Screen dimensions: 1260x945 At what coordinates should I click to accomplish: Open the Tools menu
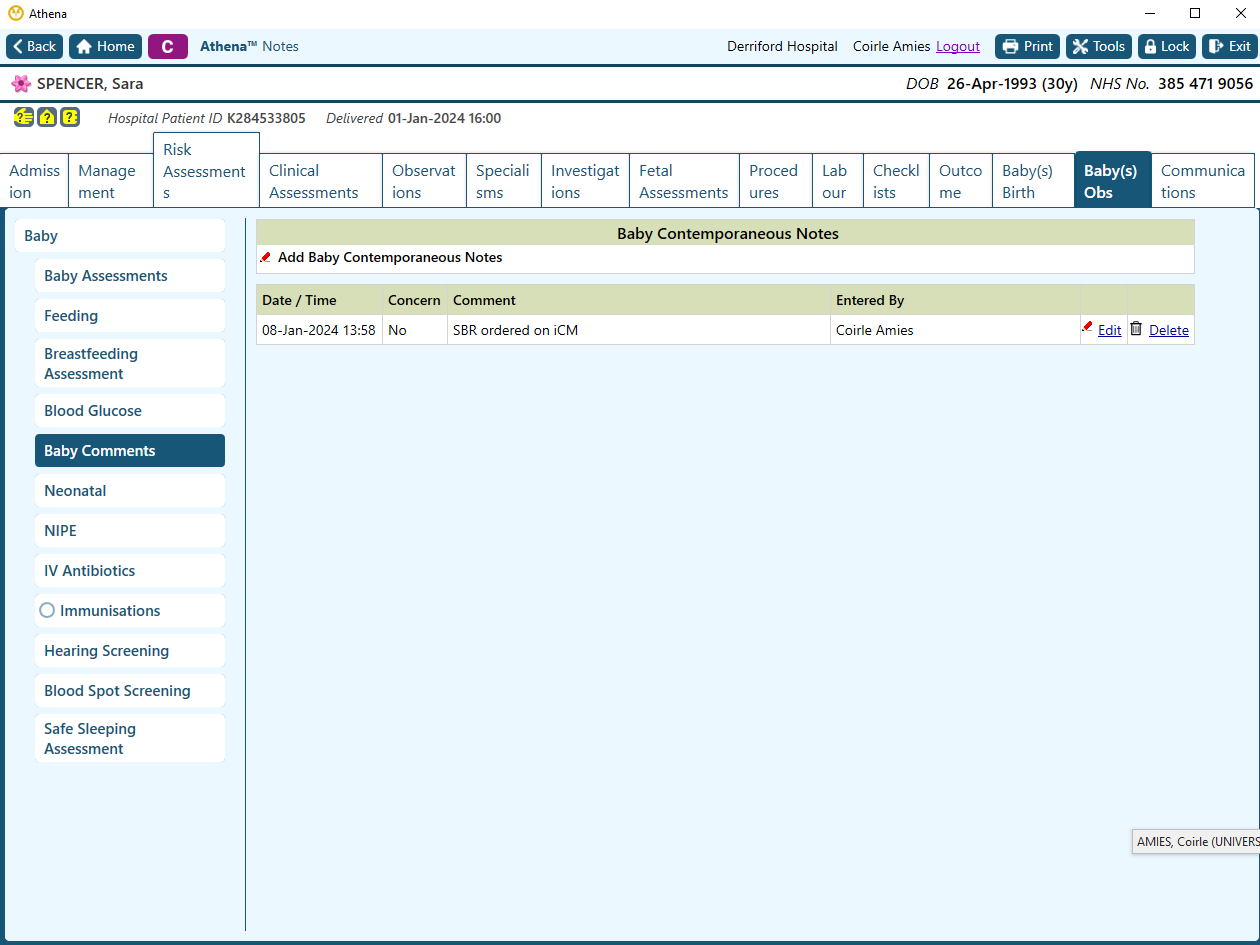1099,46
